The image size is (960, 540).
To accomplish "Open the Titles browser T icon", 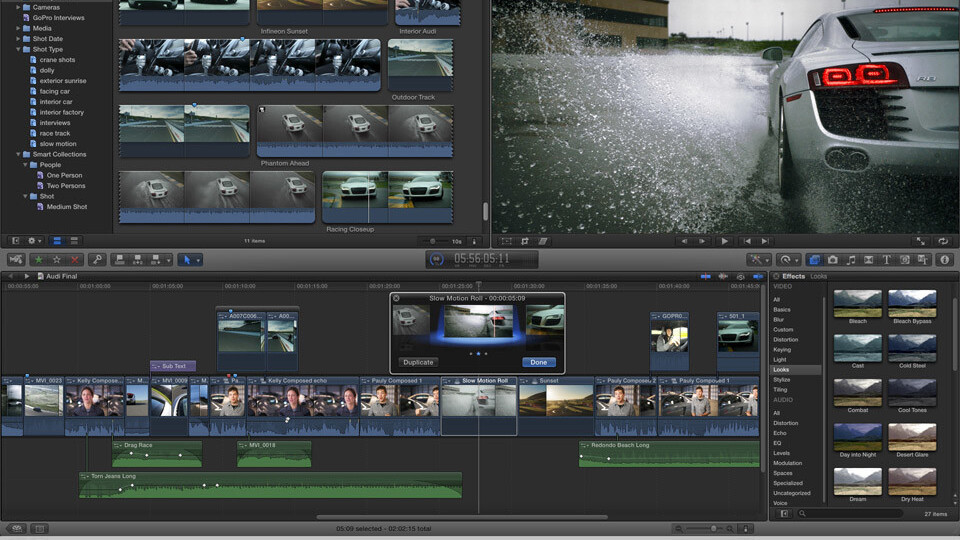I will (x=886, y=260).
